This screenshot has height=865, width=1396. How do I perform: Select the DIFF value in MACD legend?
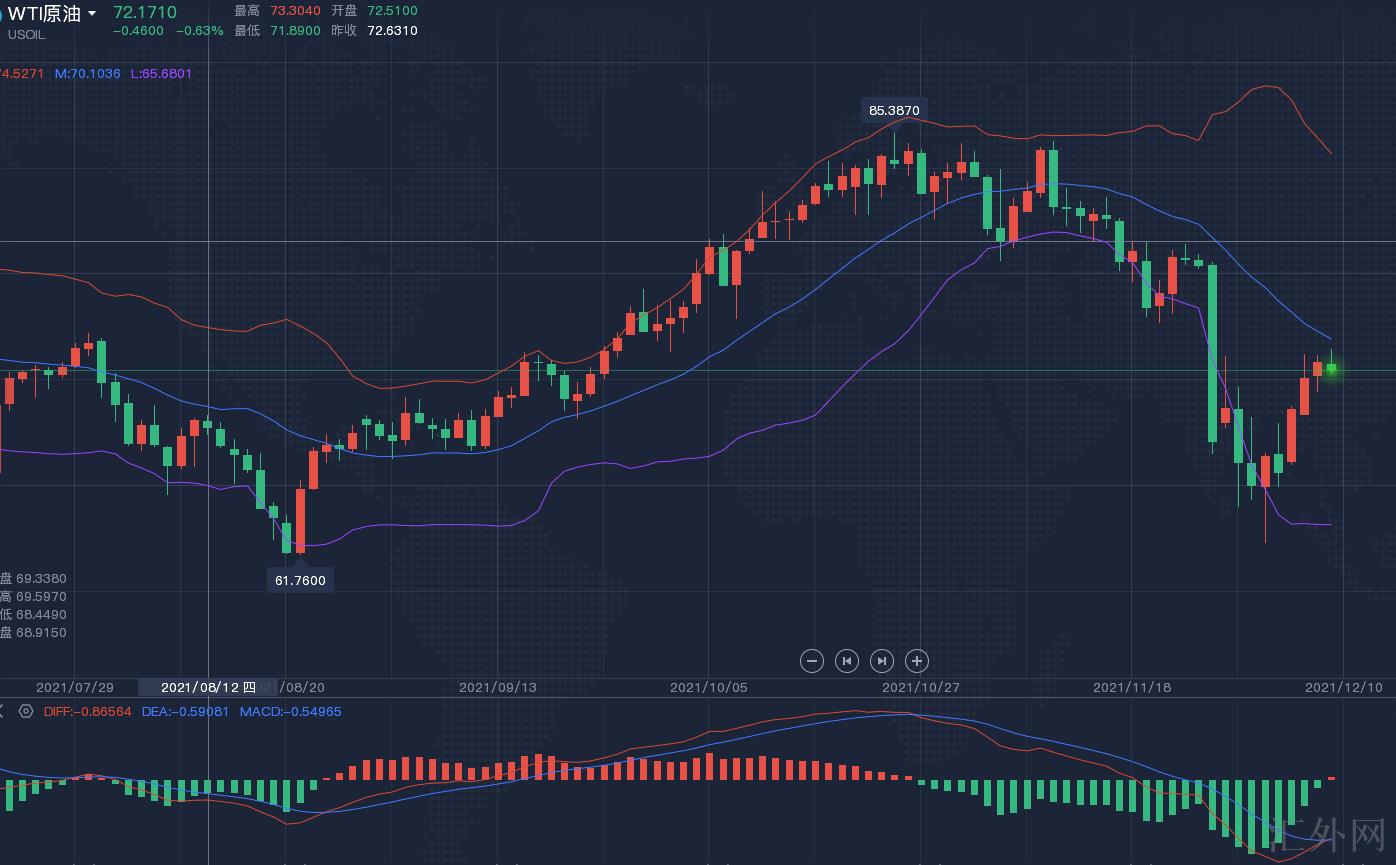[x=88, y=712]
